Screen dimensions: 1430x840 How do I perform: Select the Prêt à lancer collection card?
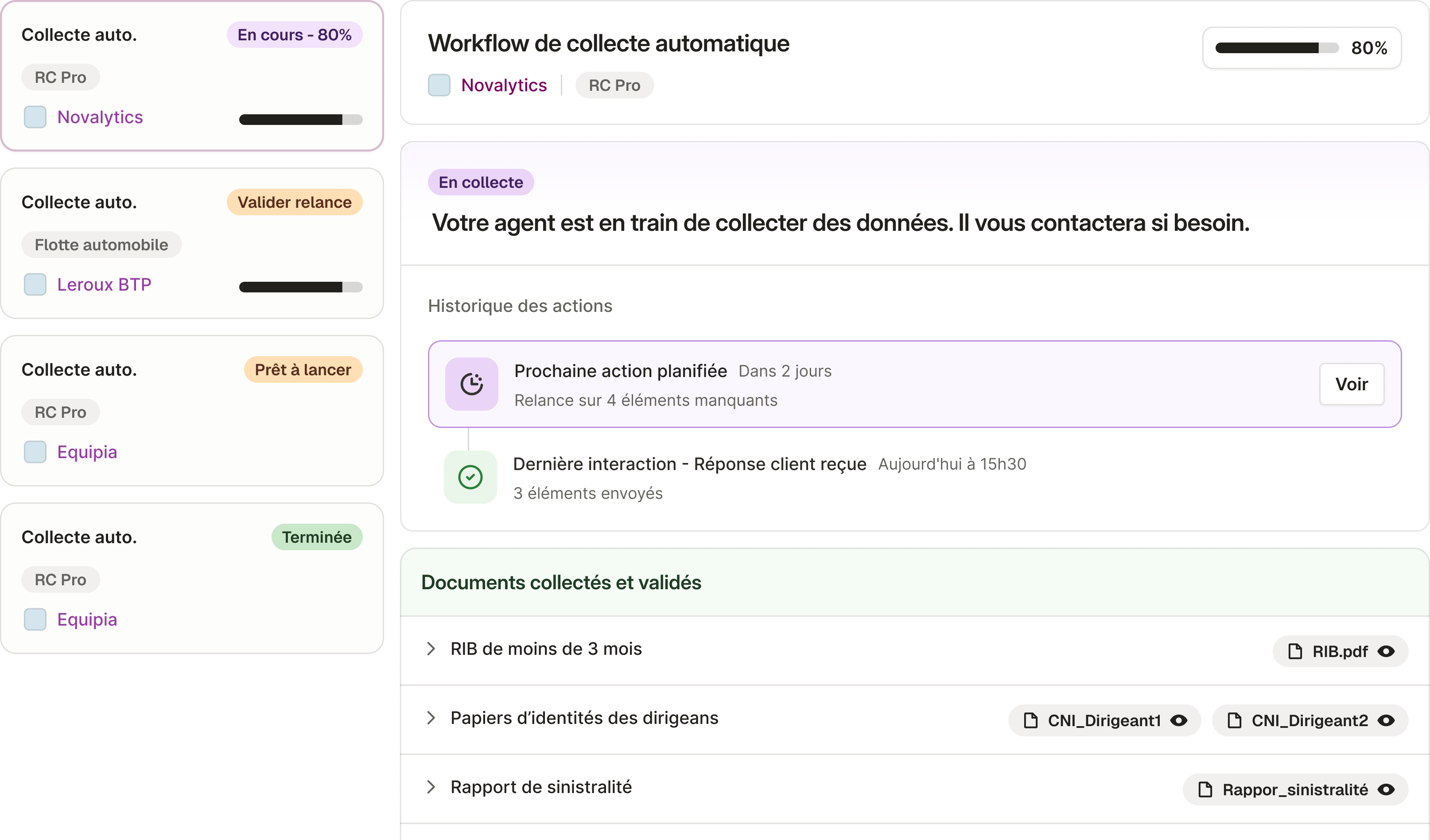[x=192, y=410]
